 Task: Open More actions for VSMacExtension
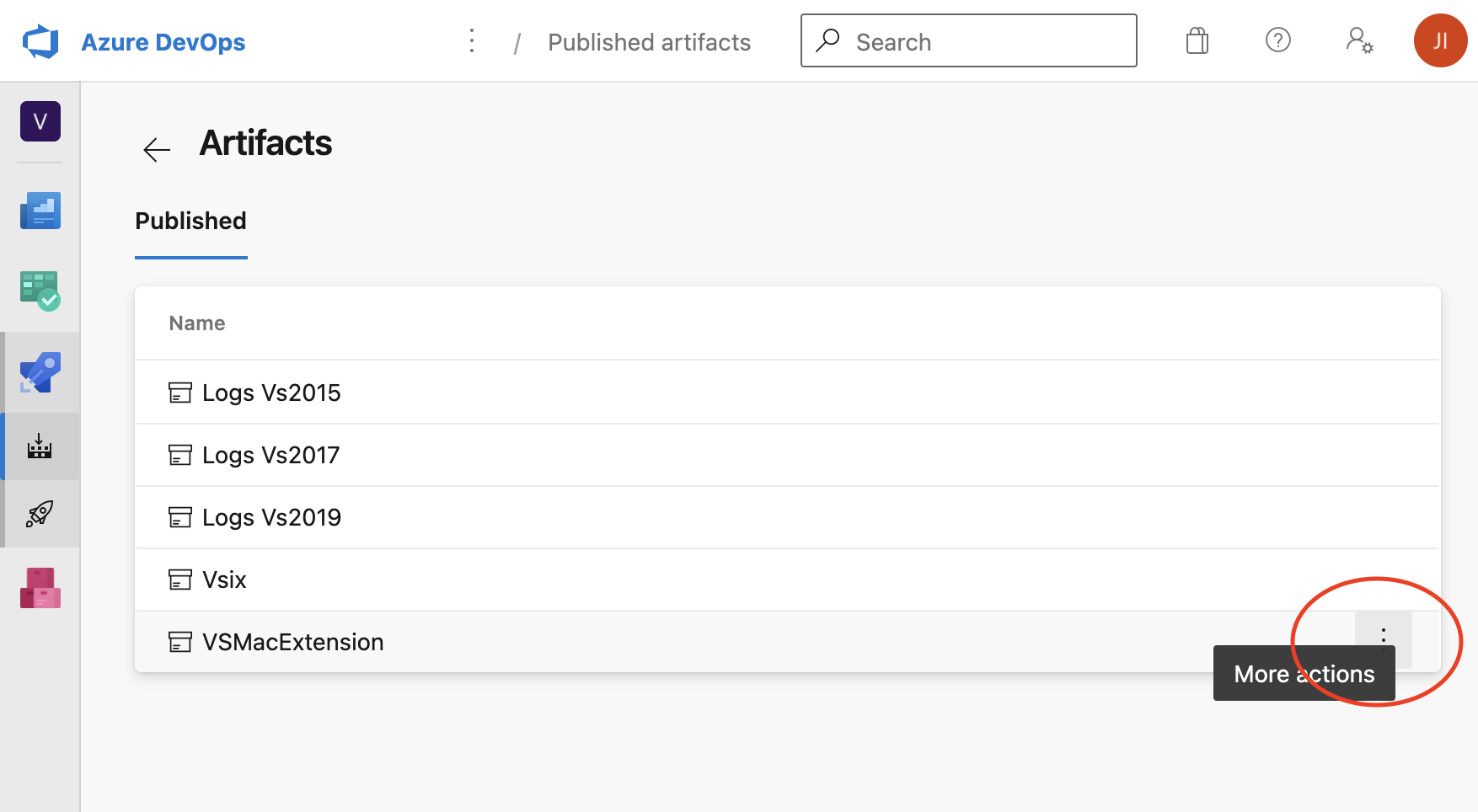1383,636
